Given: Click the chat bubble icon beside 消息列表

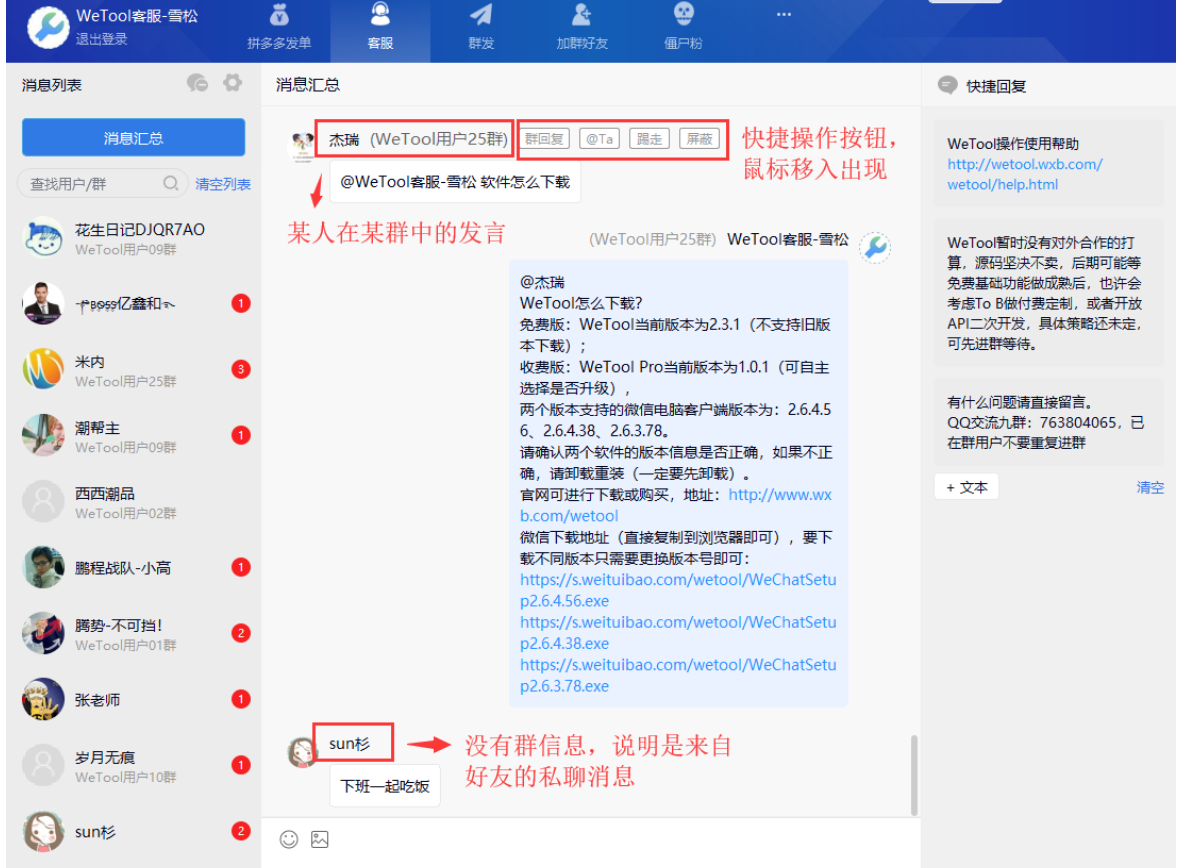Looking at the screenshot, I should click(198, 83).
